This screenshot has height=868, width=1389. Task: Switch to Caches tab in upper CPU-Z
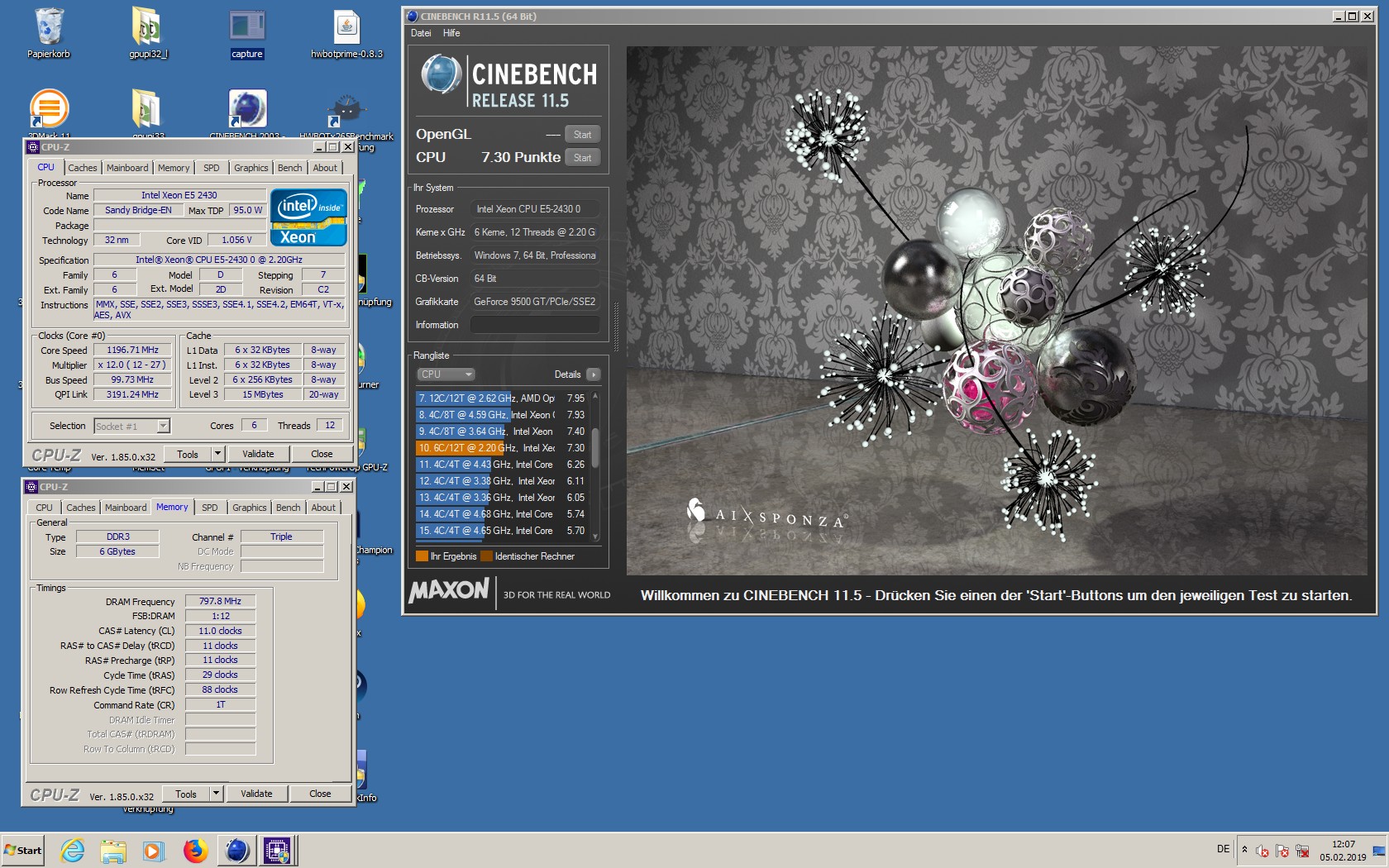tap(83, 168)
